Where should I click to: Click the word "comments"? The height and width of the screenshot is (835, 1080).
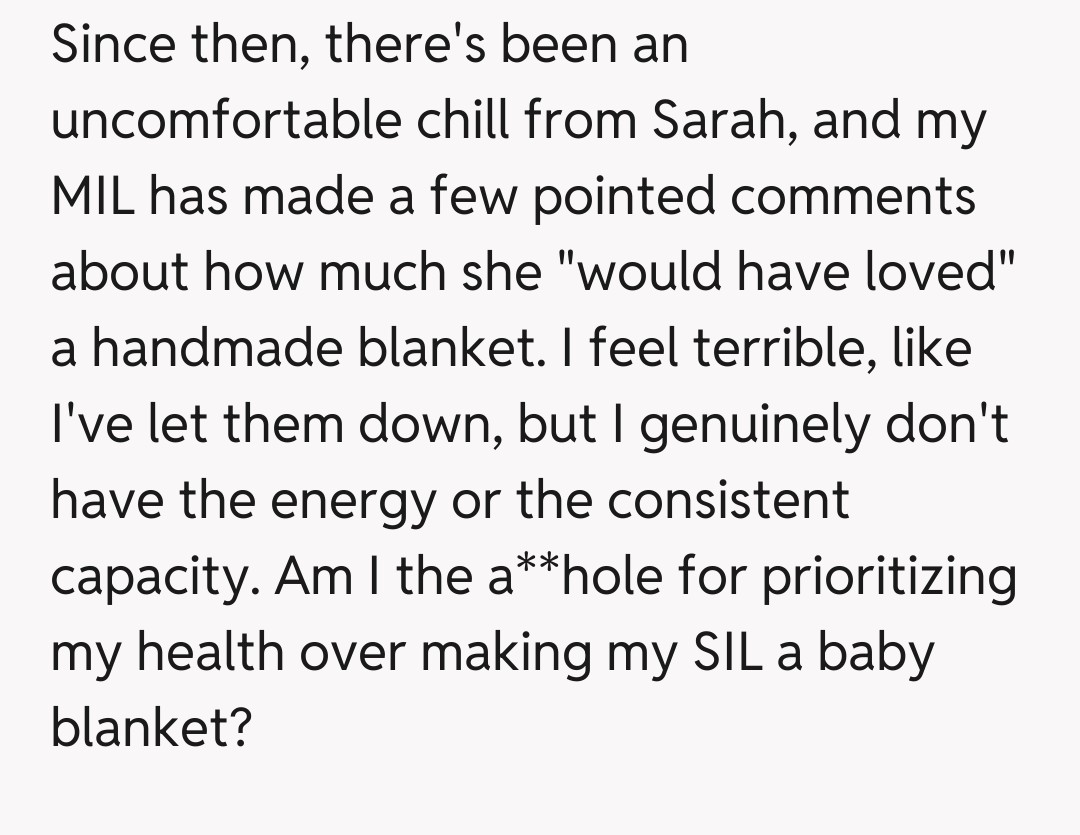(x=852, y=196)
